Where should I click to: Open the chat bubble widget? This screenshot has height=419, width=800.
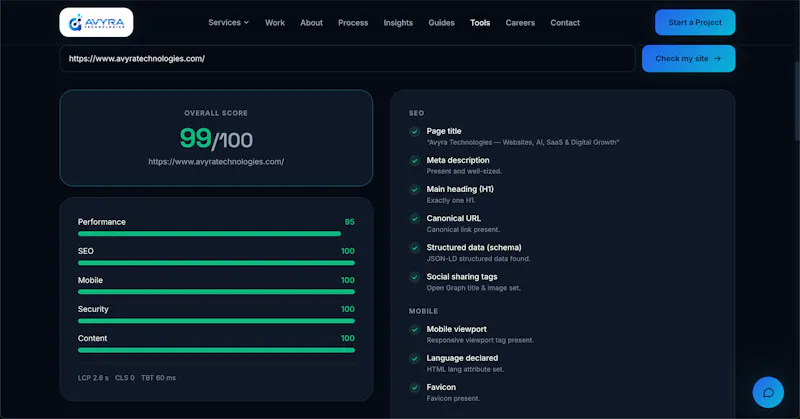pyautogui.click(x=768, y=392)
